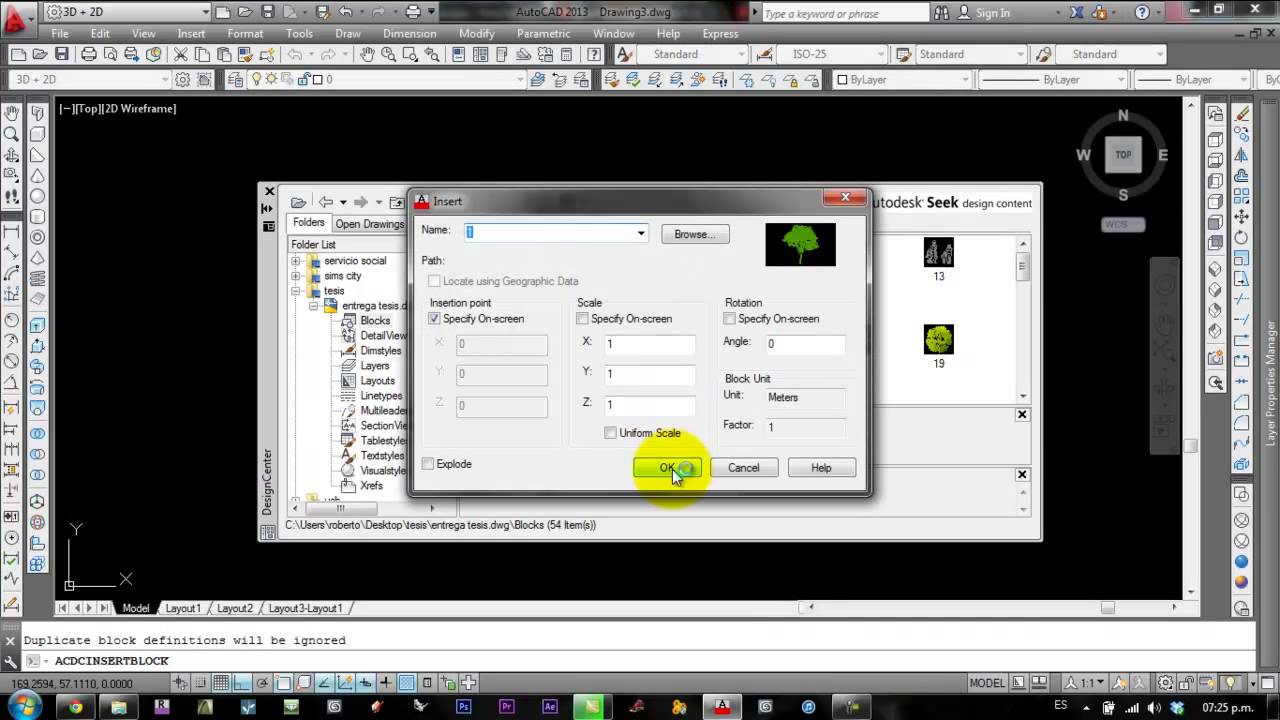Viewport: 1280px width, 720px height.
Task: Toggle Insertion point Specify On-screen checkbox
Action: coord(434,319)
